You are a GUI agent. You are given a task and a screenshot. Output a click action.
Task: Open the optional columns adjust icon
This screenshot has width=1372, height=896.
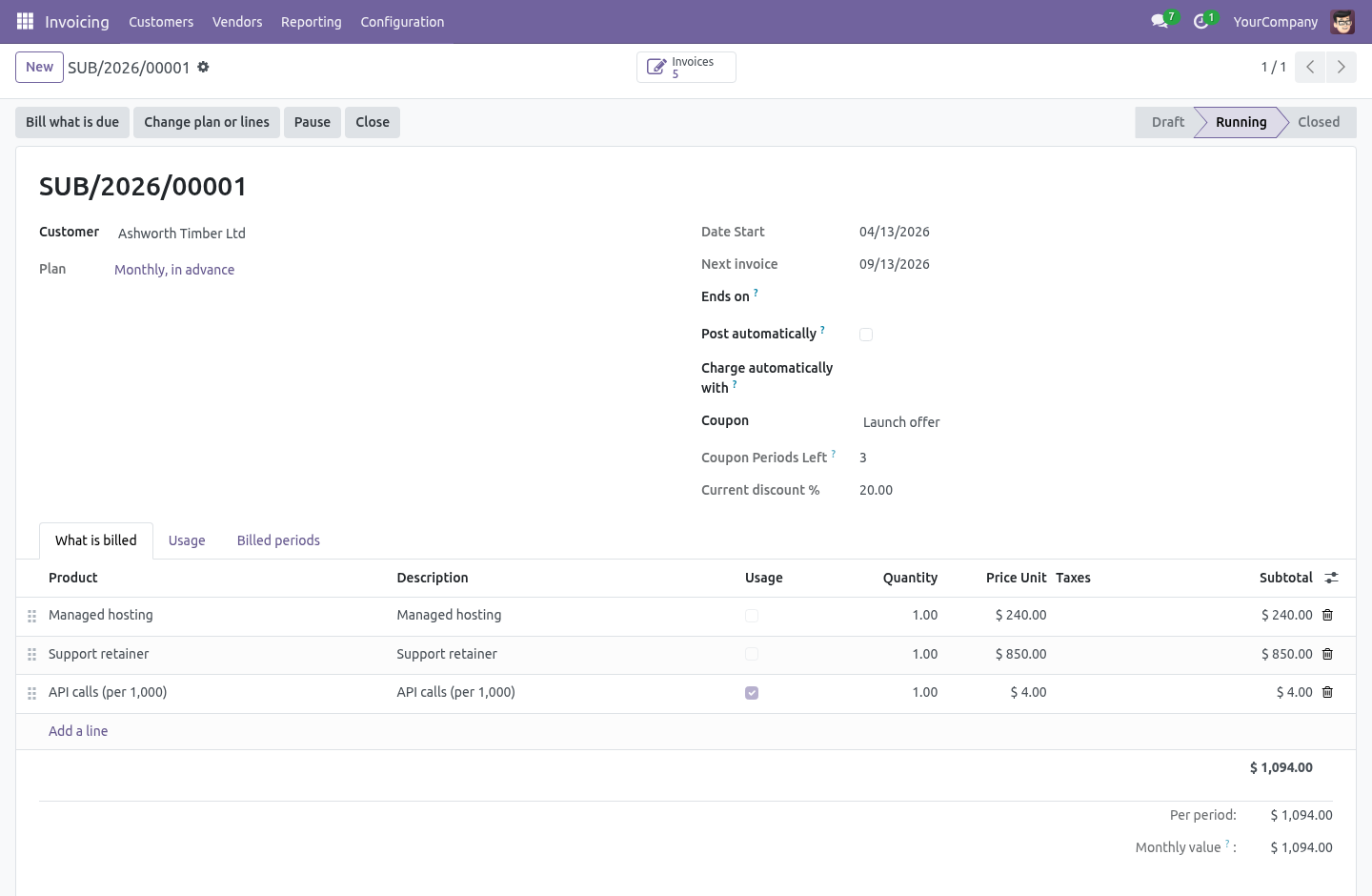(x=1331, y=578)
